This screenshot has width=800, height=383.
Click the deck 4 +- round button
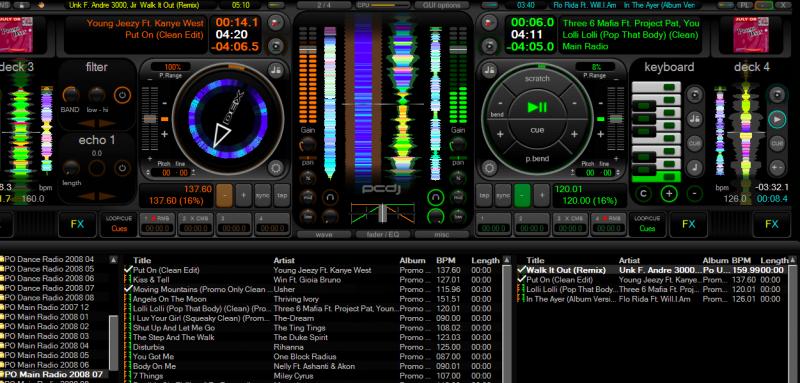point(777,168)
